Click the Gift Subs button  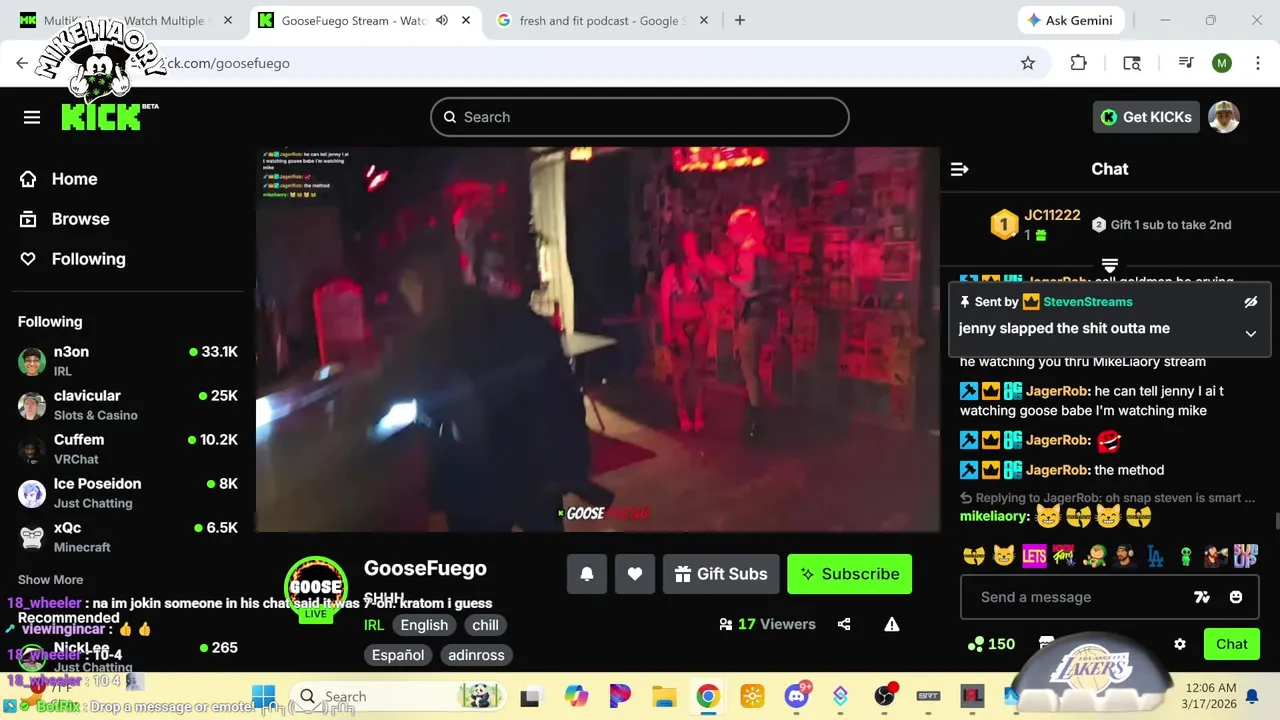[x=721, y=574]
